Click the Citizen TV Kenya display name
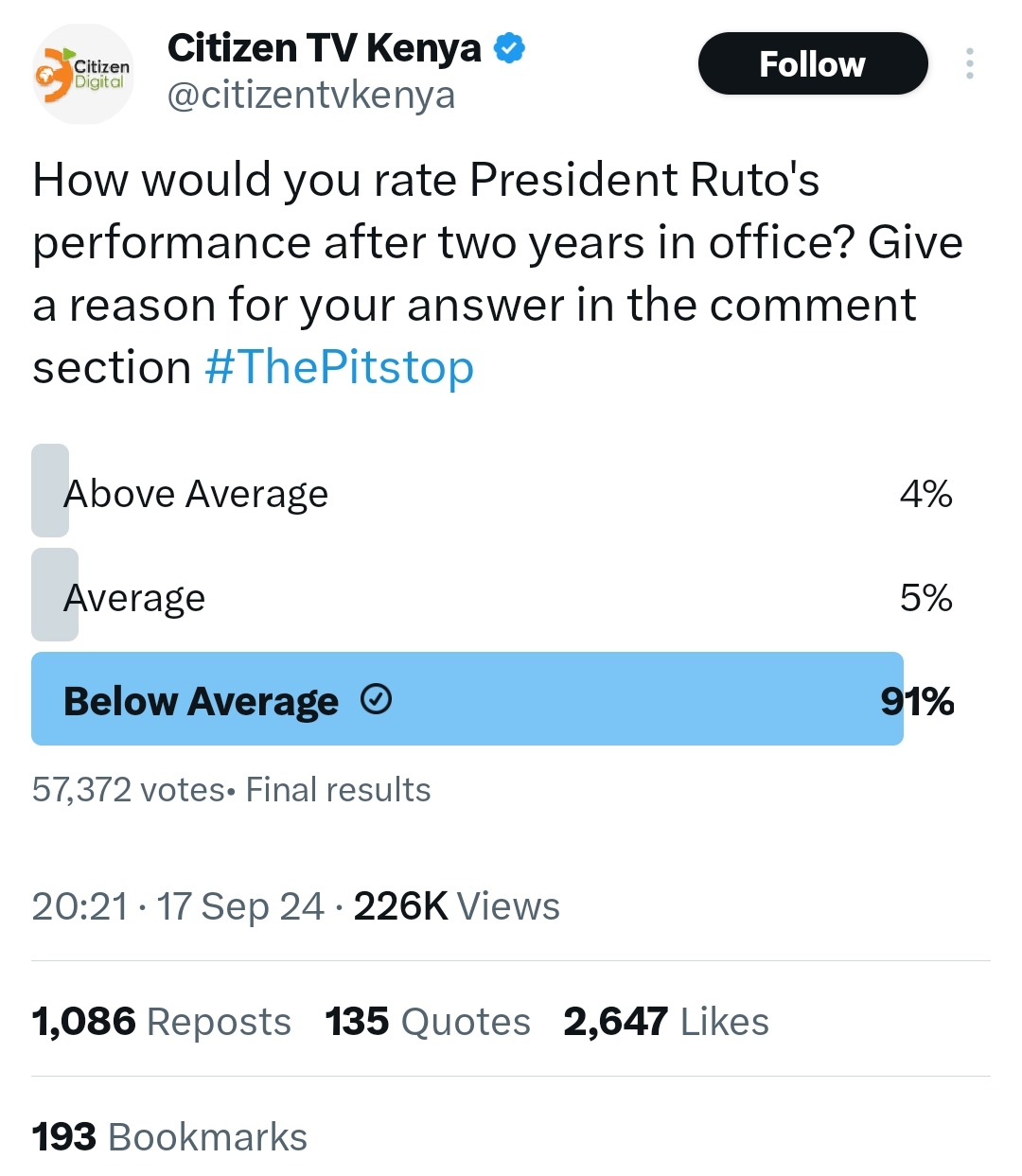The height and width of the screenshot is (1176, 1022). tap(325, 48)
